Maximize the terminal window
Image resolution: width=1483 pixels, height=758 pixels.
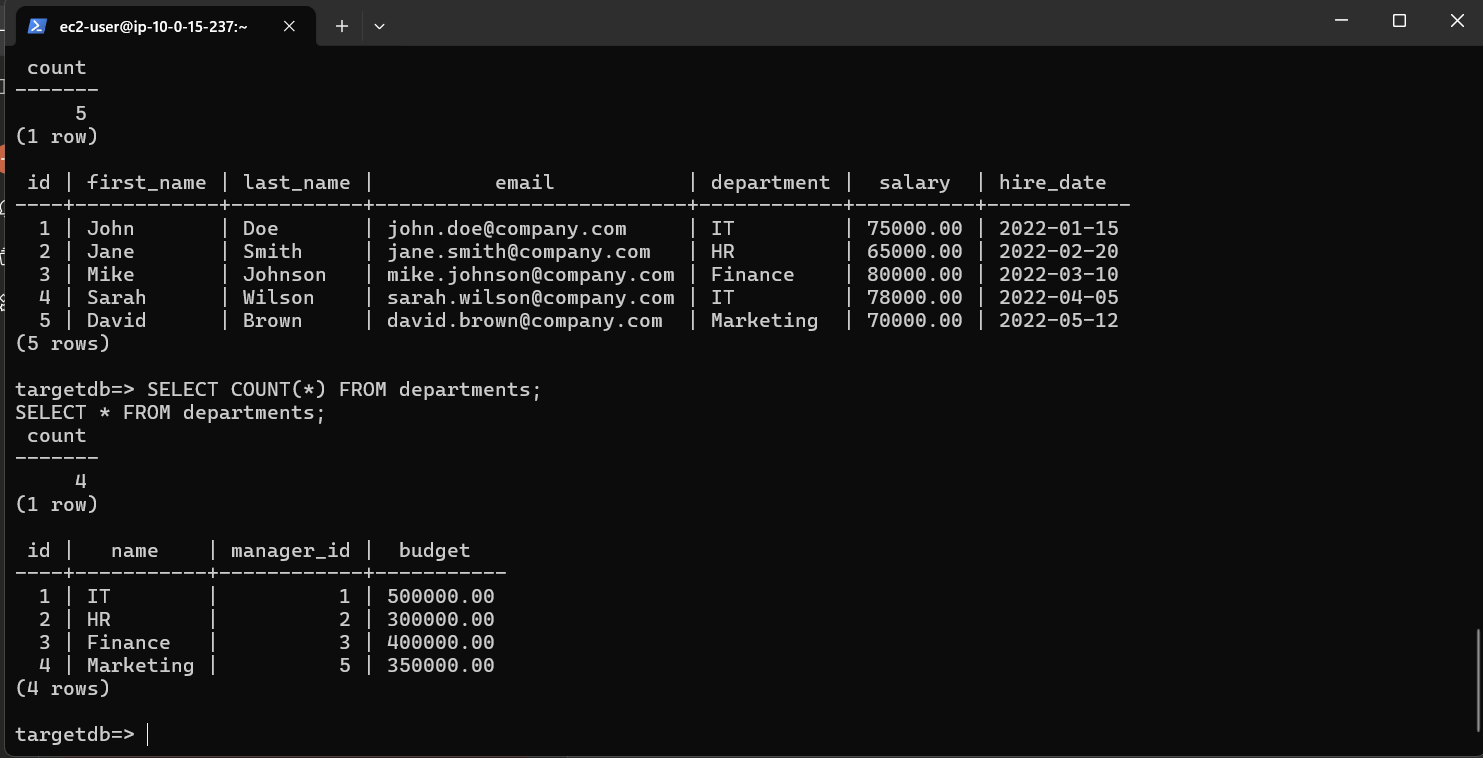1399,20
